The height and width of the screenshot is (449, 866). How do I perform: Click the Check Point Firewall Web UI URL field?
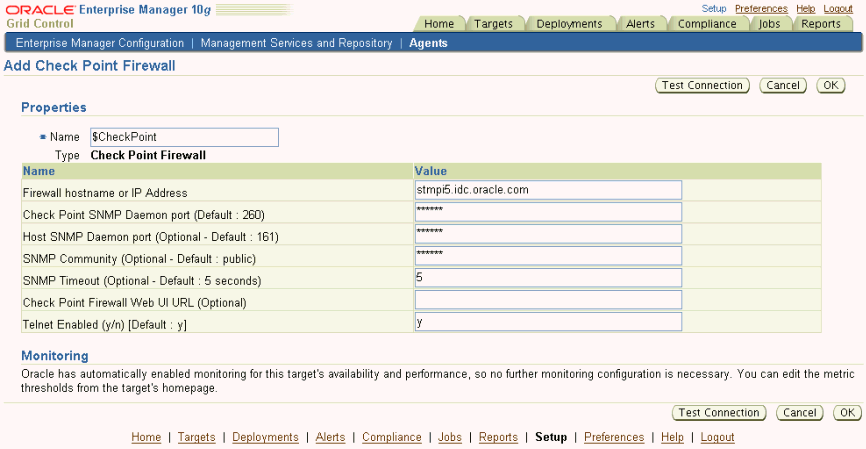point(548,300)
